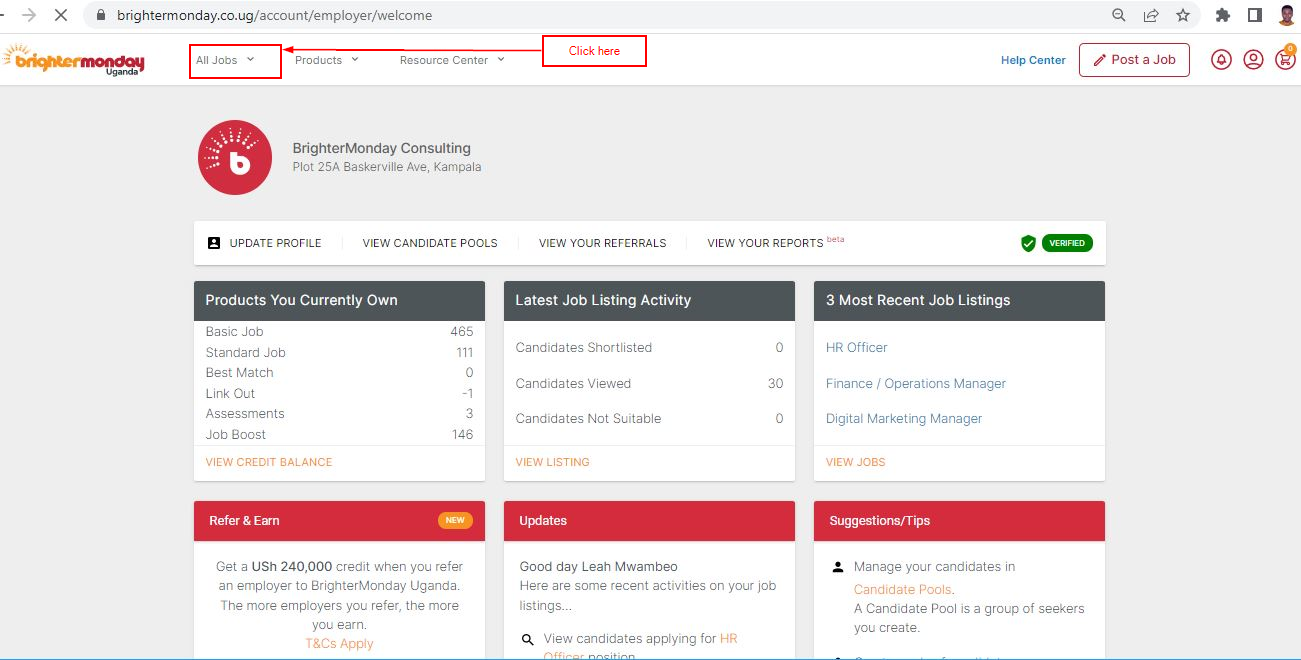Click the VERIFIED badge
This screenshot has width=1301, height=660.
1067,243
